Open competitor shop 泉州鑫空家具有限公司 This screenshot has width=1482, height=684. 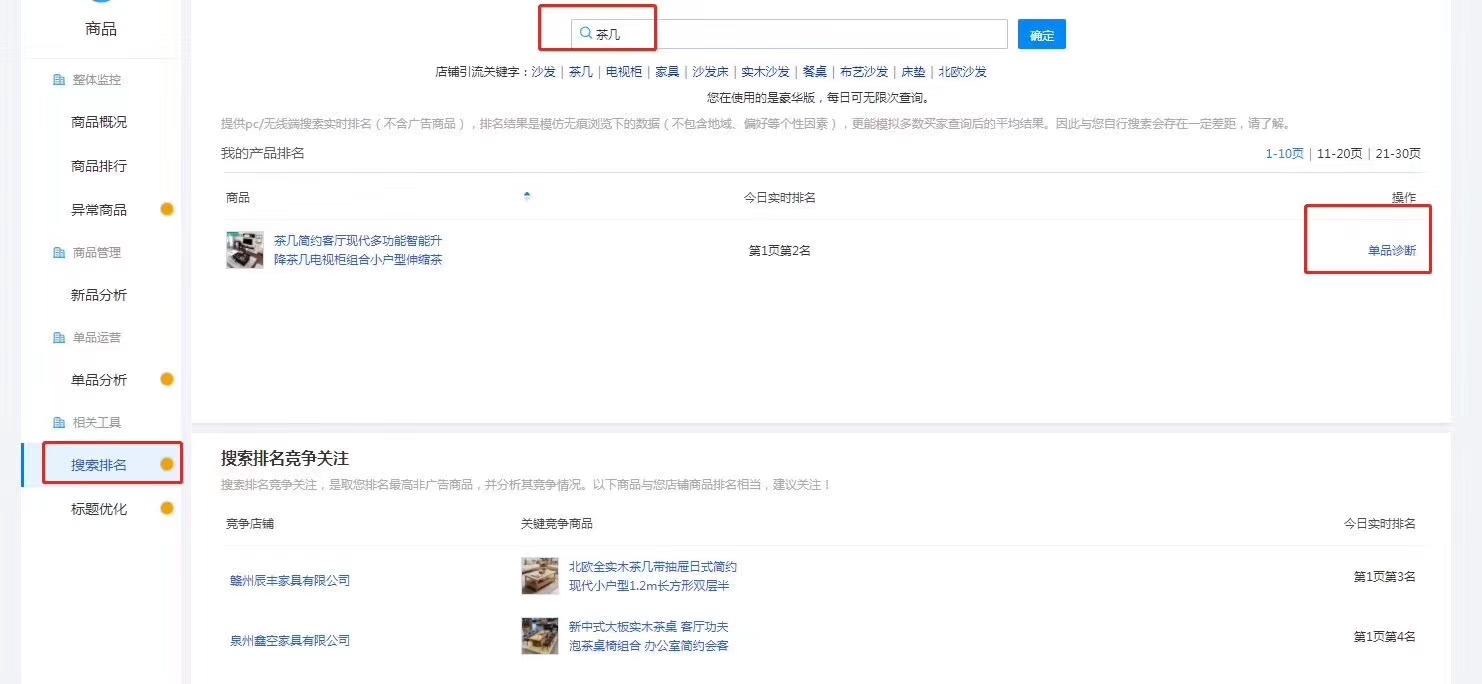click(x=290, y=640)
